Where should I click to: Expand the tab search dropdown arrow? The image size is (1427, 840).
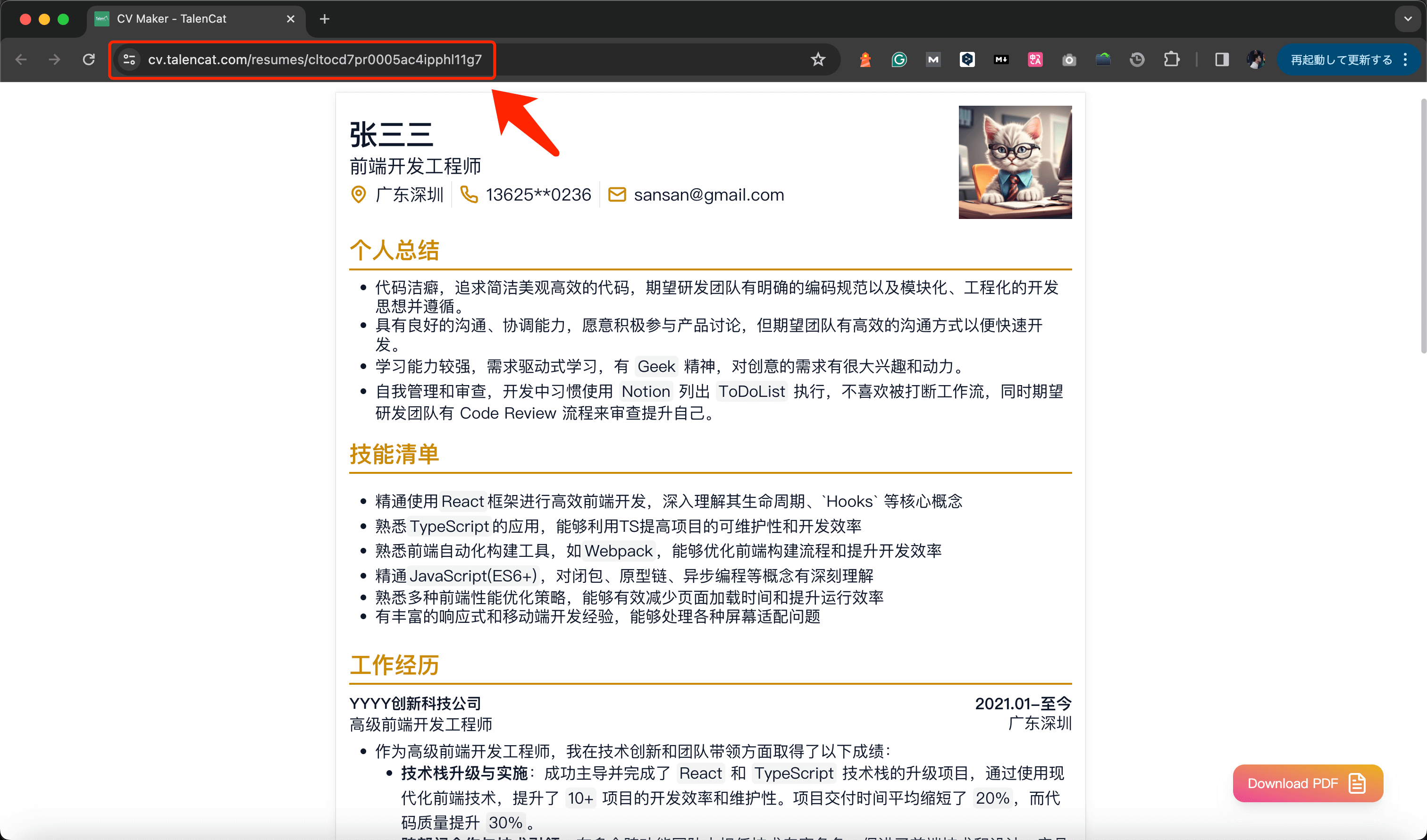[1408, 19]
